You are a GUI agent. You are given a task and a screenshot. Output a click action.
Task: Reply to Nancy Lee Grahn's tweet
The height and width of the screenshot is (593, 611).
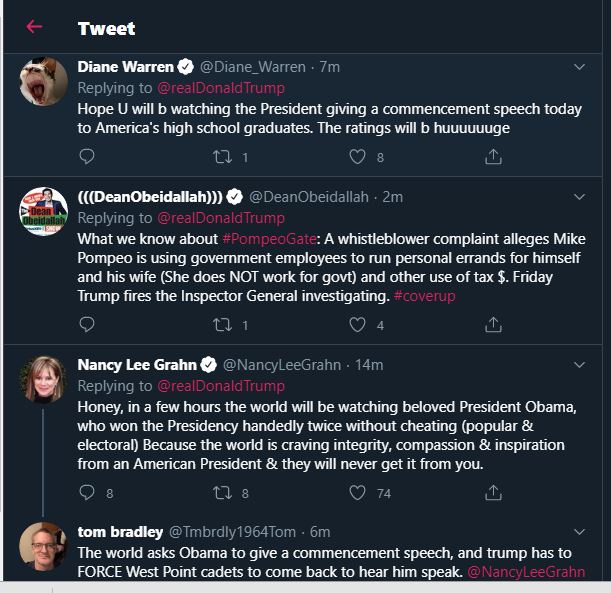pos(87,493)
